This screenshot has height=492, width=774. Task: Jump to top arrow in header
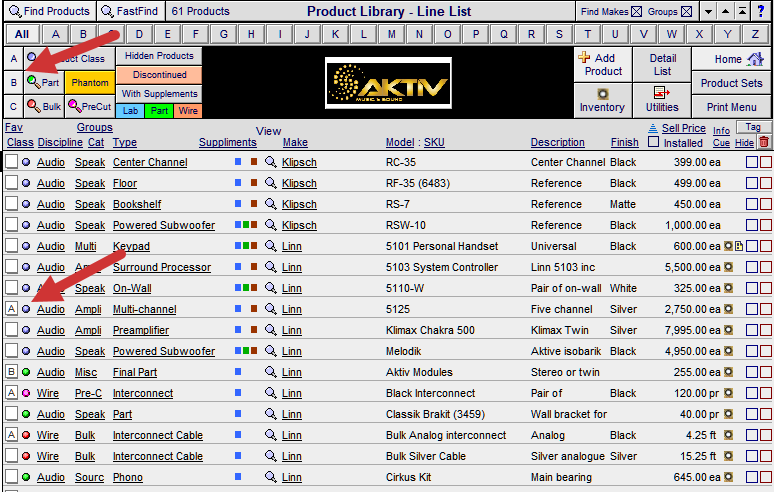click(742, 11)
